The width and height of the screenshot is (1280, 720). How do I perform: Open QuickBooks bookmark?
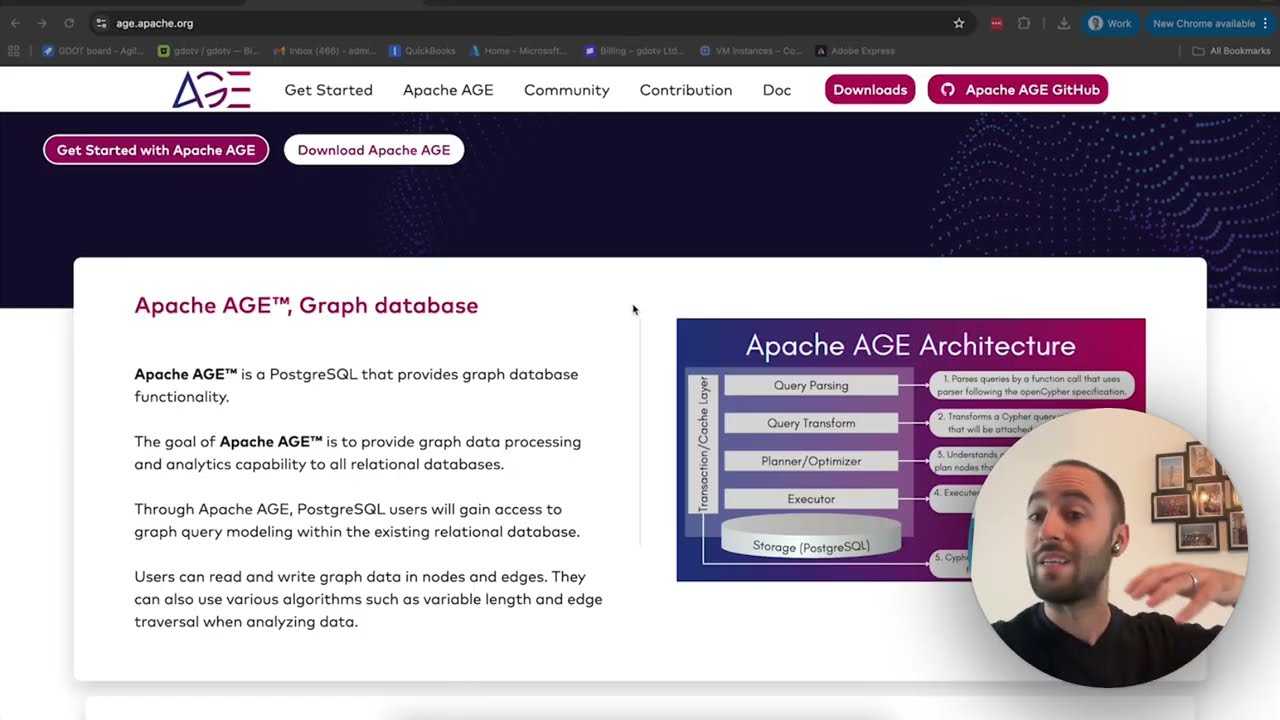423,51
